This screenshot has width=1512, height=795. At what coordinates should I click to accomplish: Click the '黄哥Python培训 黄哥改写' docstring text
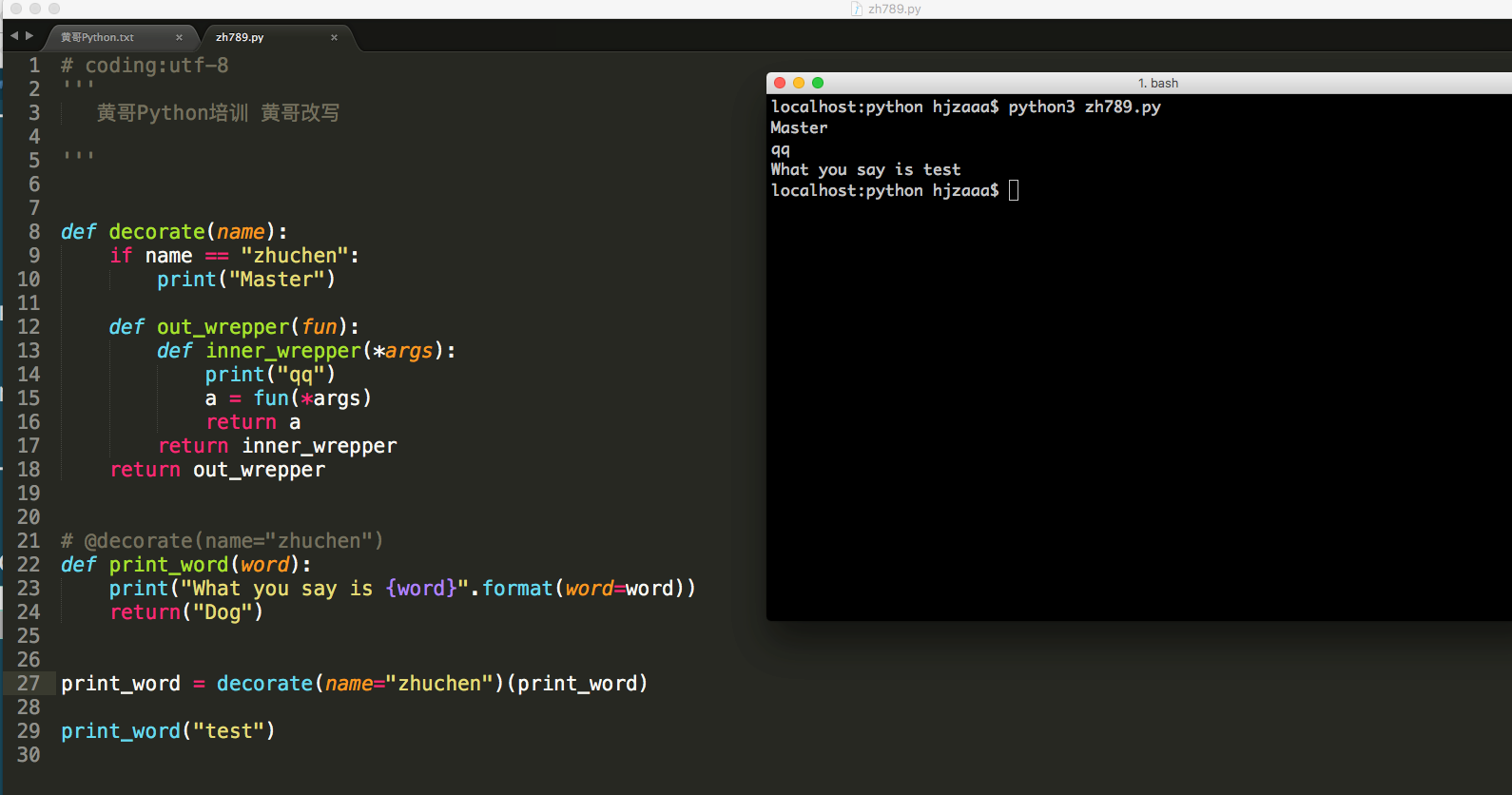(x=218, y=113)
